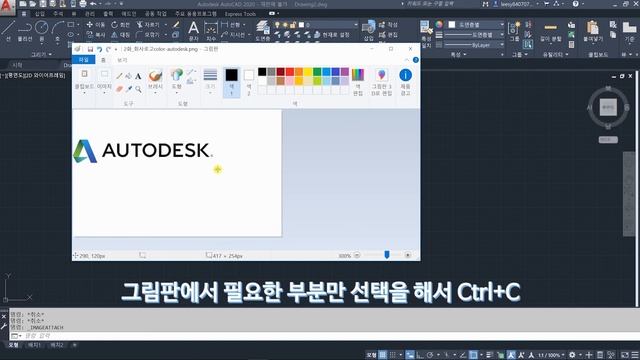Click AutoCAD Fillet button
The width and height of the screenshot is (640, 360).
click(x=149, y=35)
